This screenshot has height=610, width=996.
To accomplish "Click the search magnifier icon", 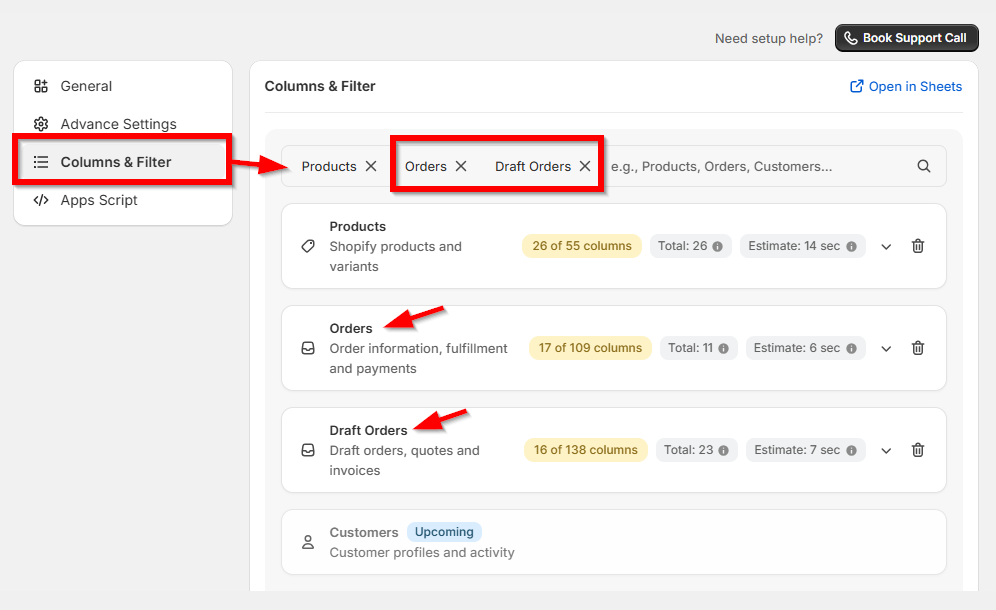I will coord(924,166).
